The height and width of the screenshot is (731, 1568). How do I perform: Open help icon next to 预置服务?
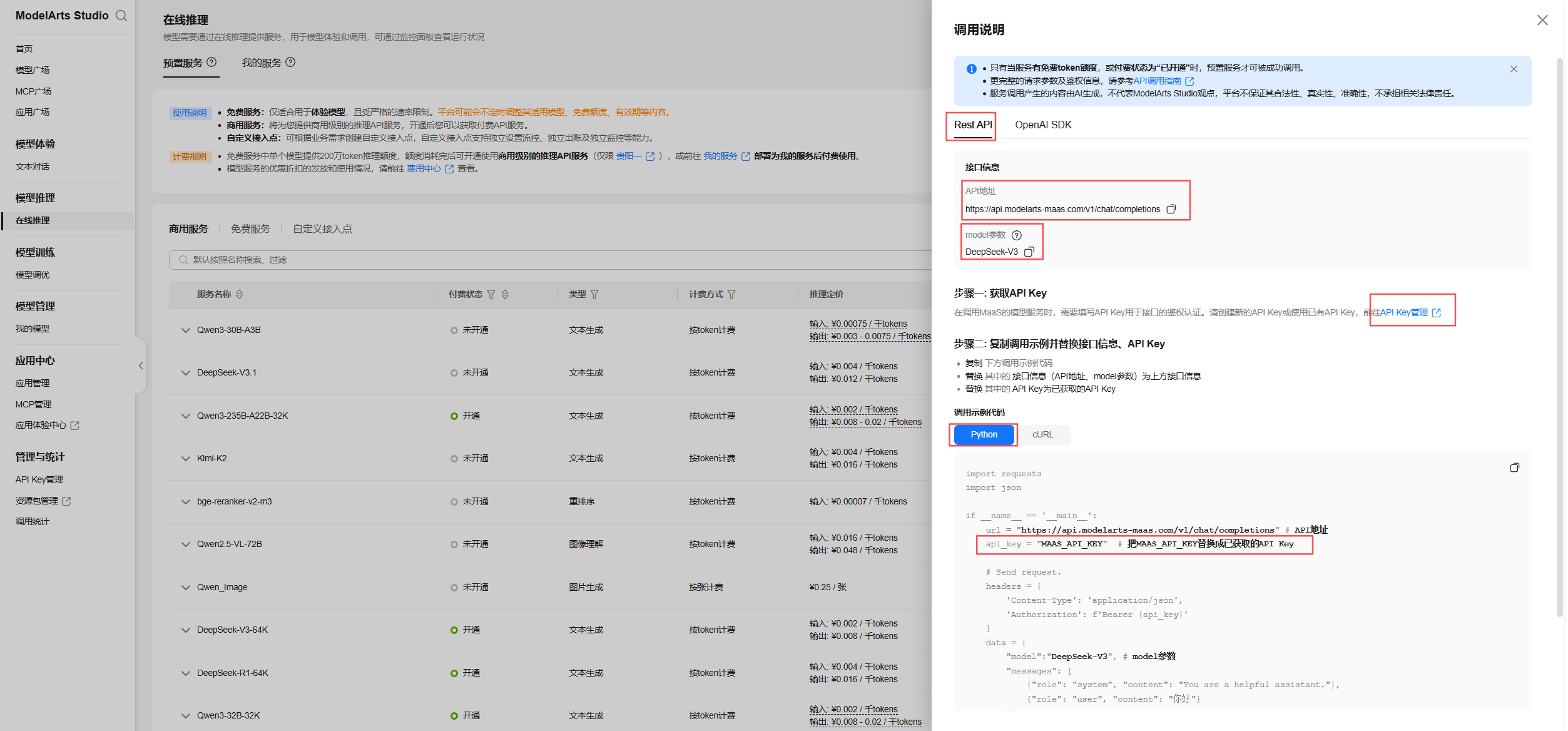coord(211,62)
